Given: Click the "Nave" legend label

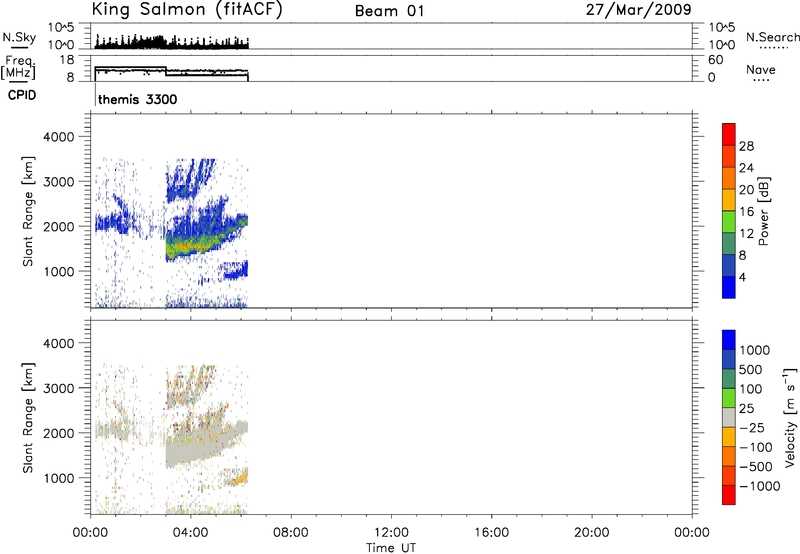Looking at the screenshot, I should click(760, 69).
